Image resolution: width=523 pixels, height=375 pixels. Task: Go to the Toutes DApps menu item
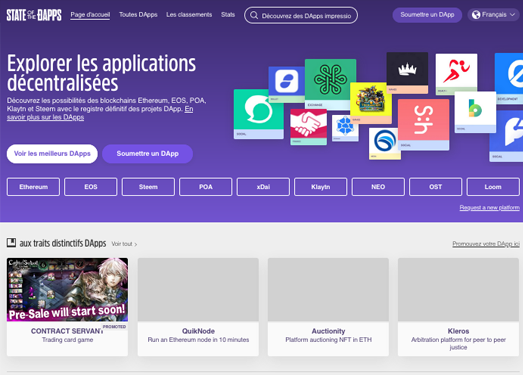138,15
